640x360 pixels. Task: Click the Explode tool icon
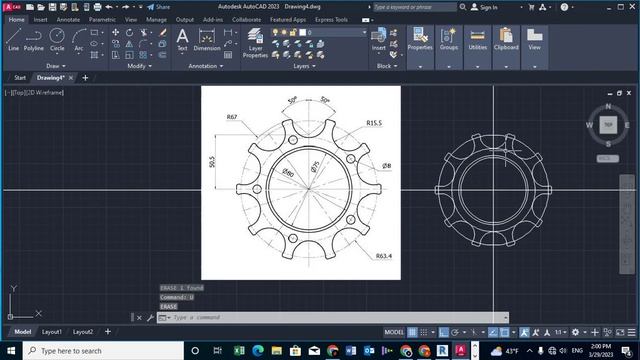pos(162,44)
